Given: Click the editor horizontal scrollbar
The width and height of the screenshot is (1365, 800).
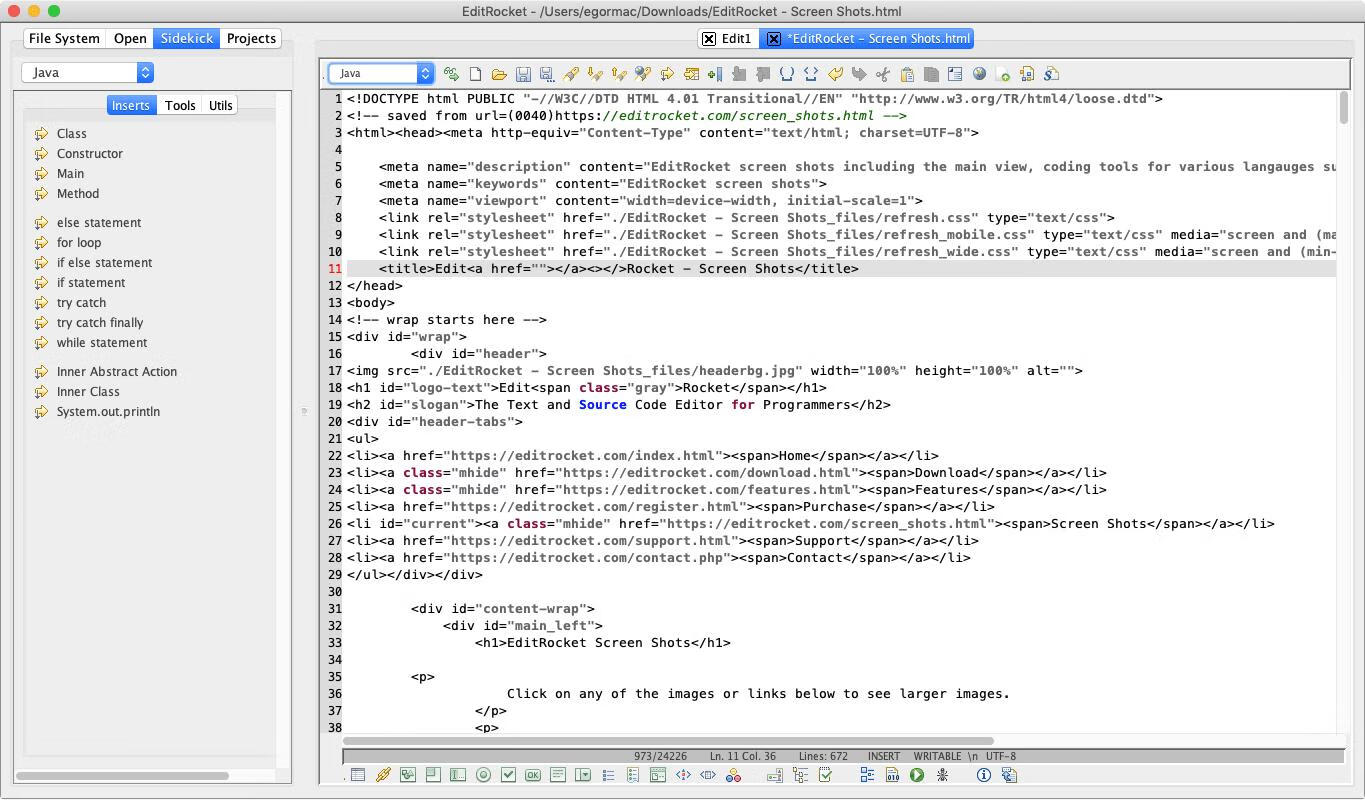Looking at the screenshot, I should 668,741.
